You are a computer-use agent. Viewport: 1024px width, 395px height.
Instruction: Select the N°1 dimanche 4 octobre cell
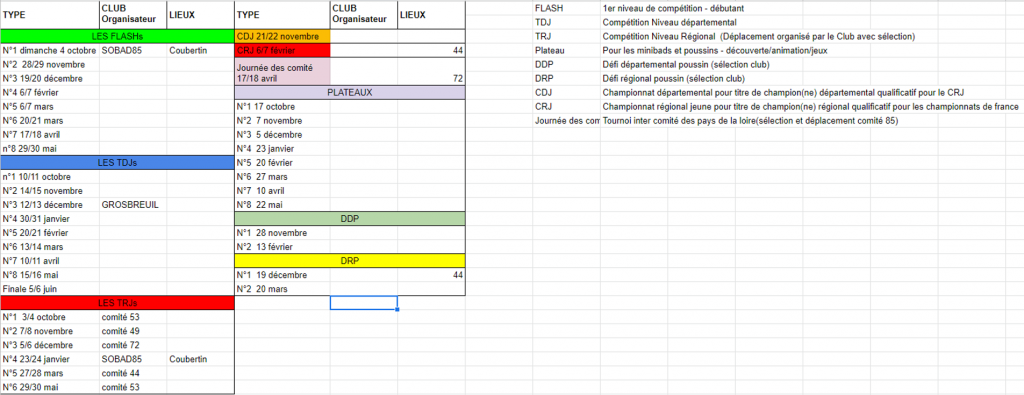(x=50, y=50)
